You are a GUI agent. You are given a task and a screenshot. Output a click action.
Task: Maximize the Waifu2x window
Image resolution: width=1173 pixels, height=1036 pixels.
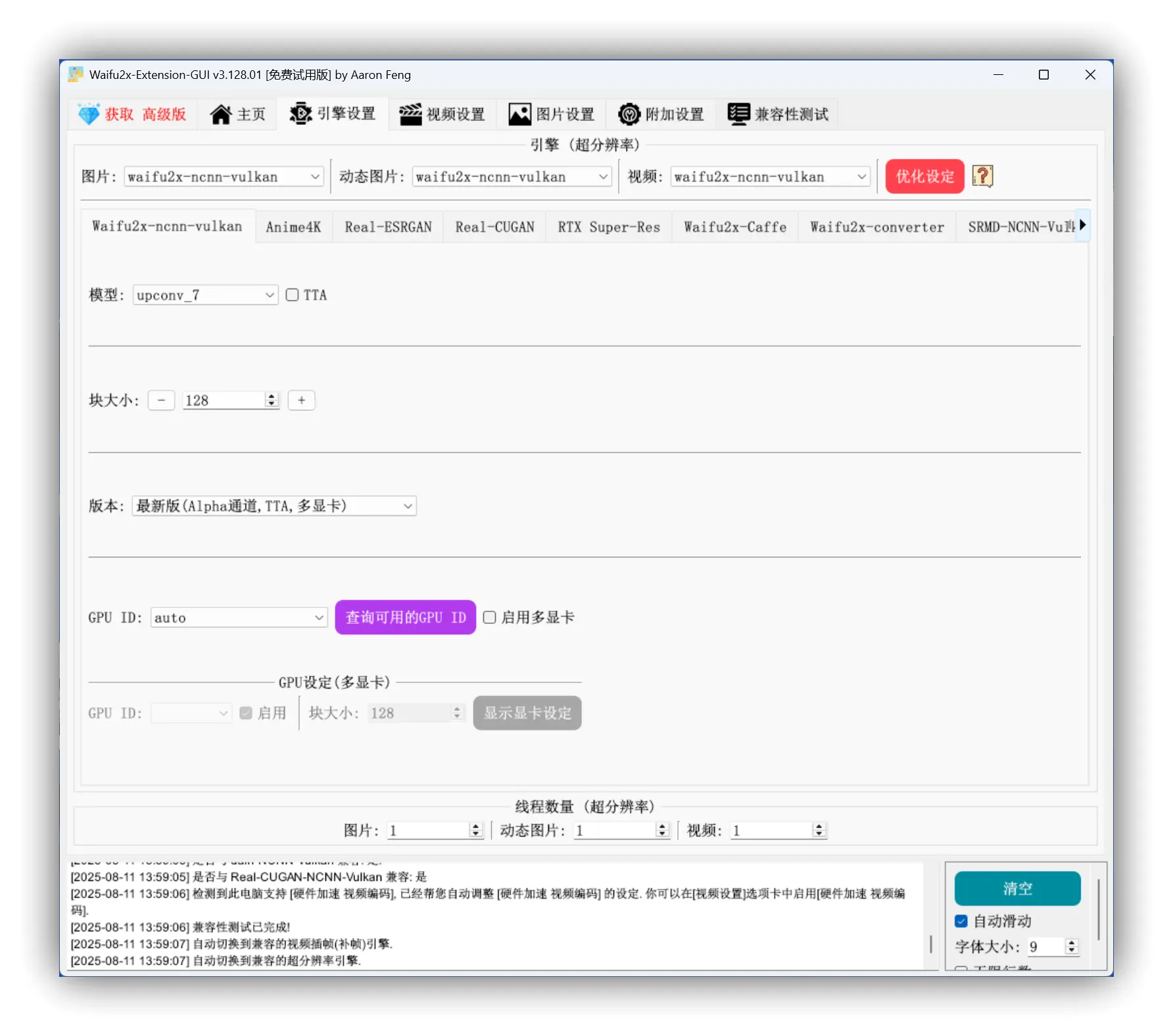pos(1043,75)
